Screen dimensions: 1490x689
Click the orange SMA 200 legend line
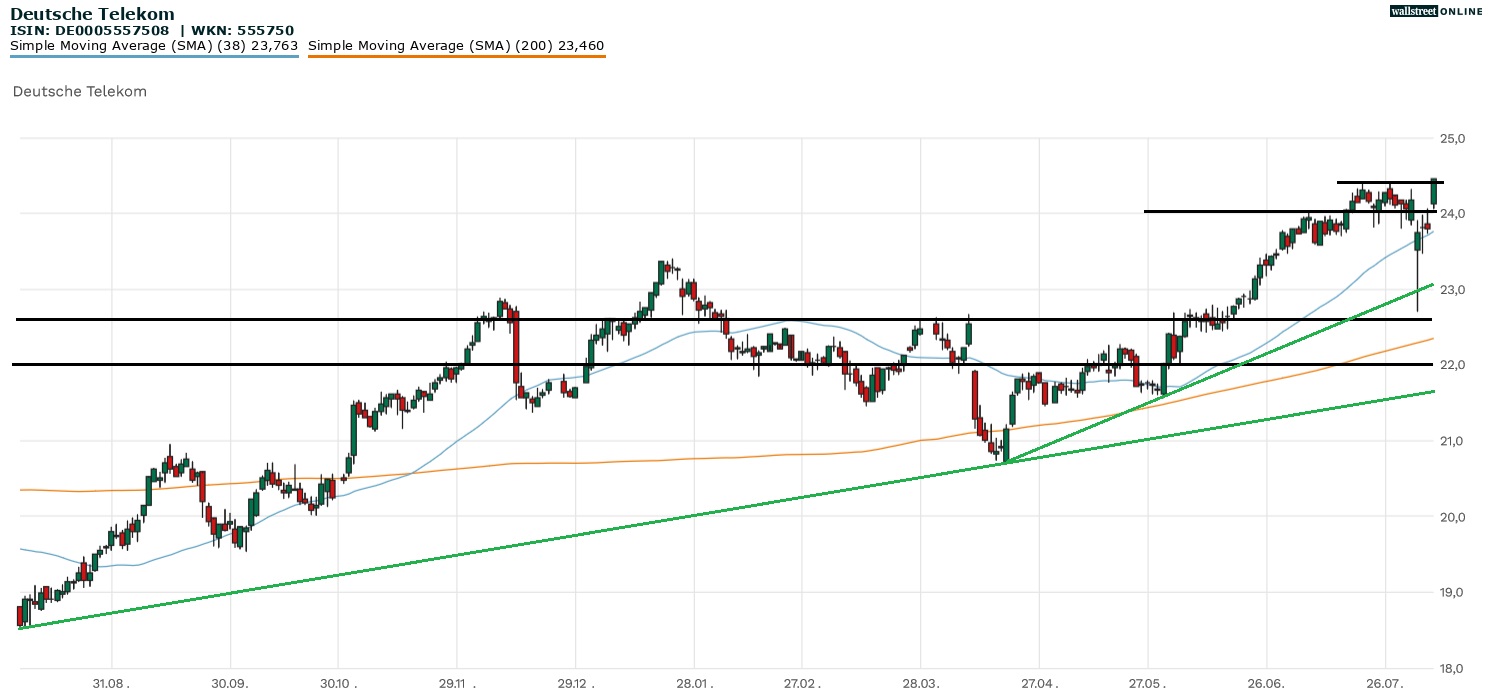(x=456, y=56)
